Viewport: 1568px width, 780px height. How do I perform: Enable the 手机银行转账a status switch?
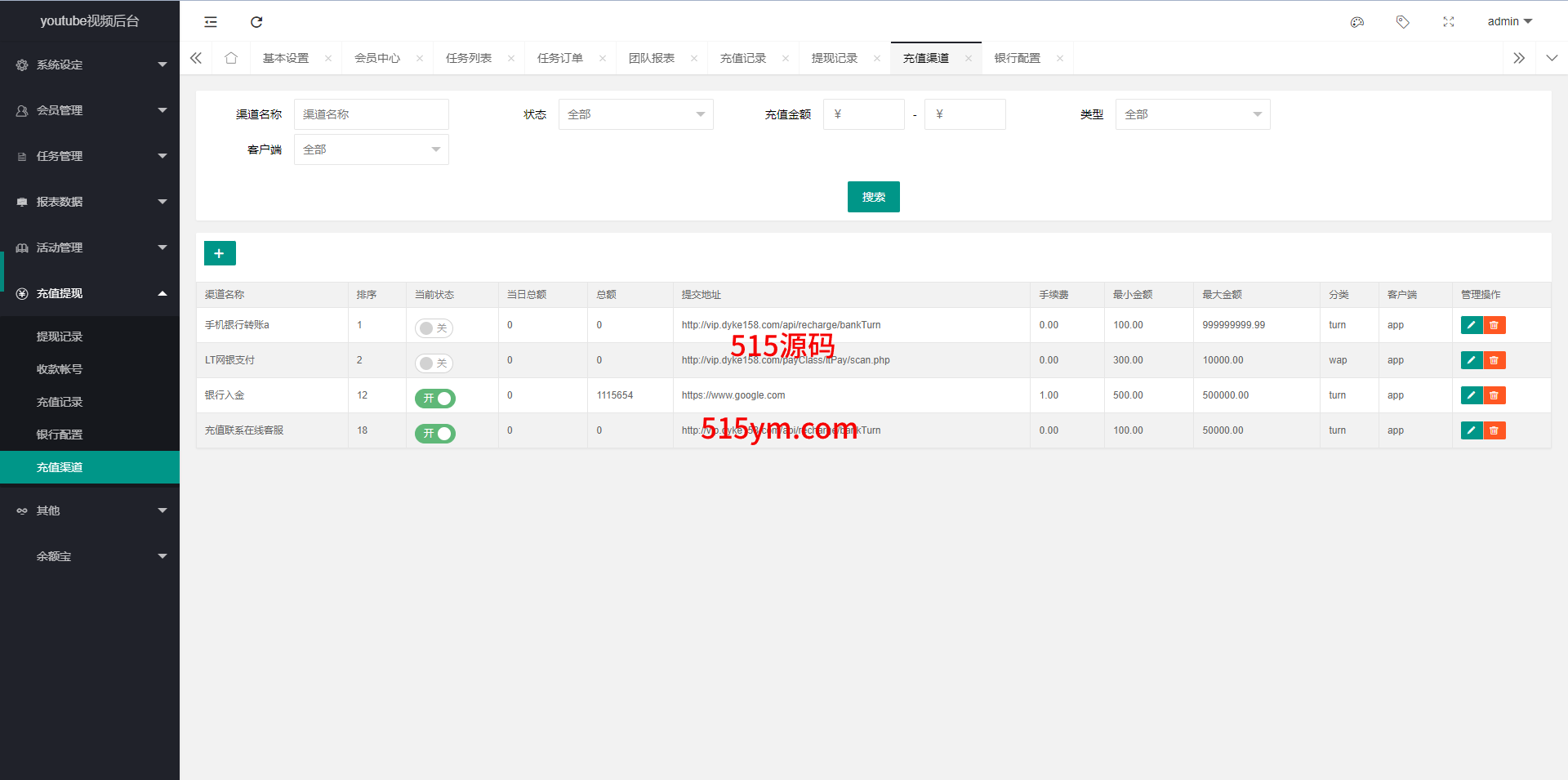coord(434,328)
